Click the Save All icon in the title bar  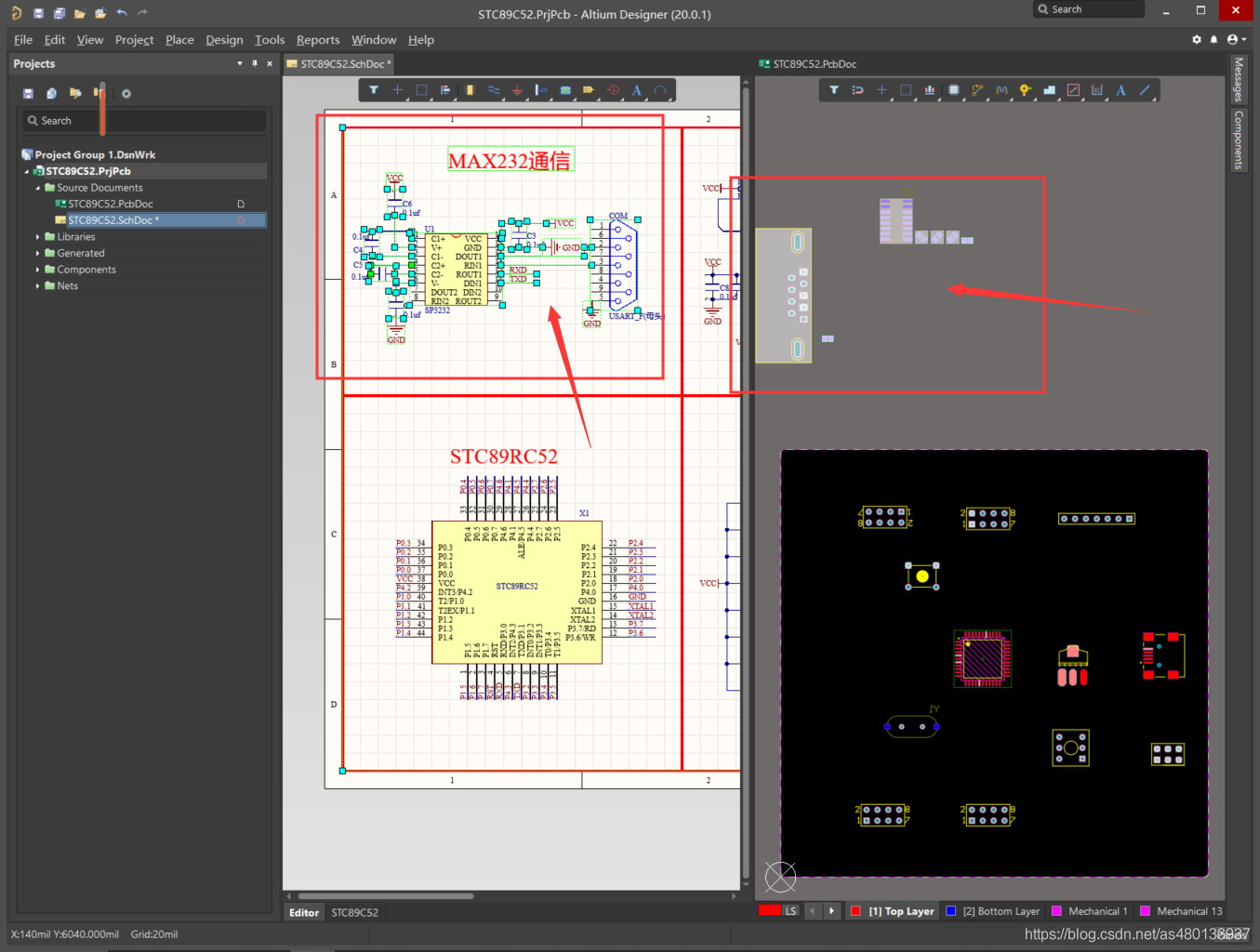click(59, 13)
